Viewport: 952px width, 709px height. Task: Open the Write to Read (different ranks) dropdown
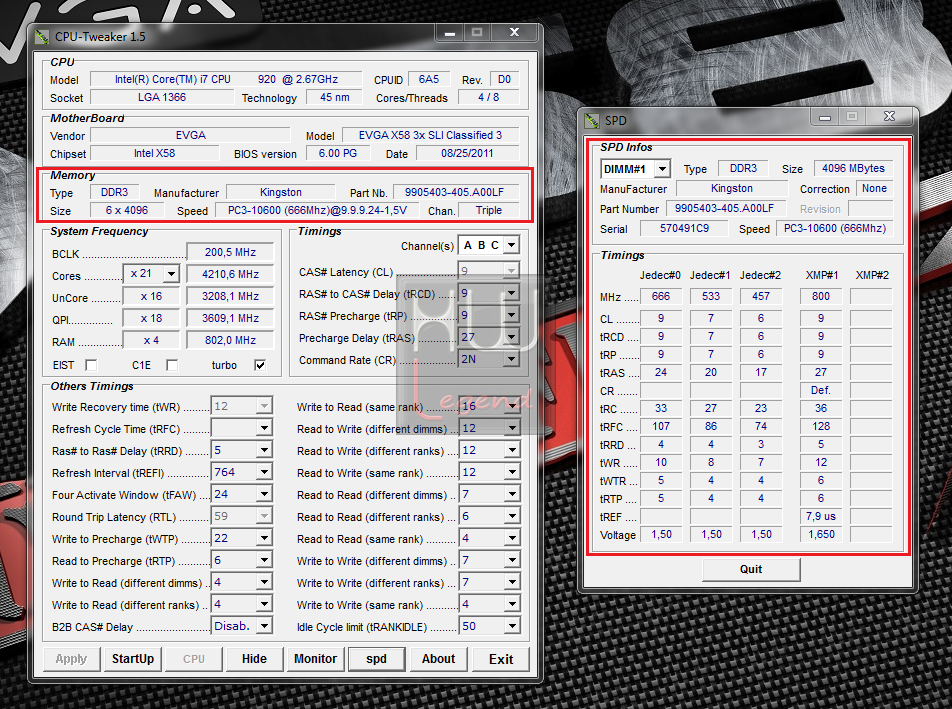(x=264, y=605)
